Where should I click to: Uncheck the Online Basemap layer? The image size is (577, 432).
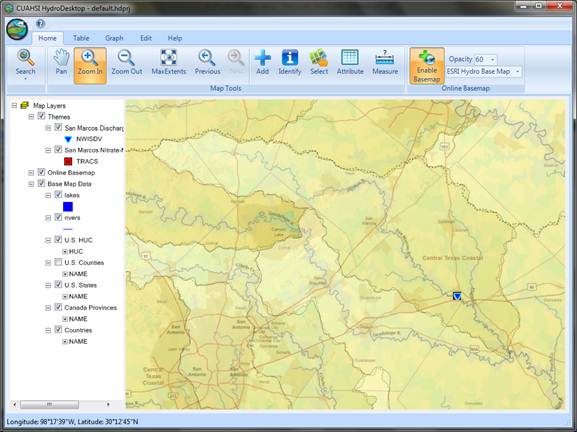41,172
